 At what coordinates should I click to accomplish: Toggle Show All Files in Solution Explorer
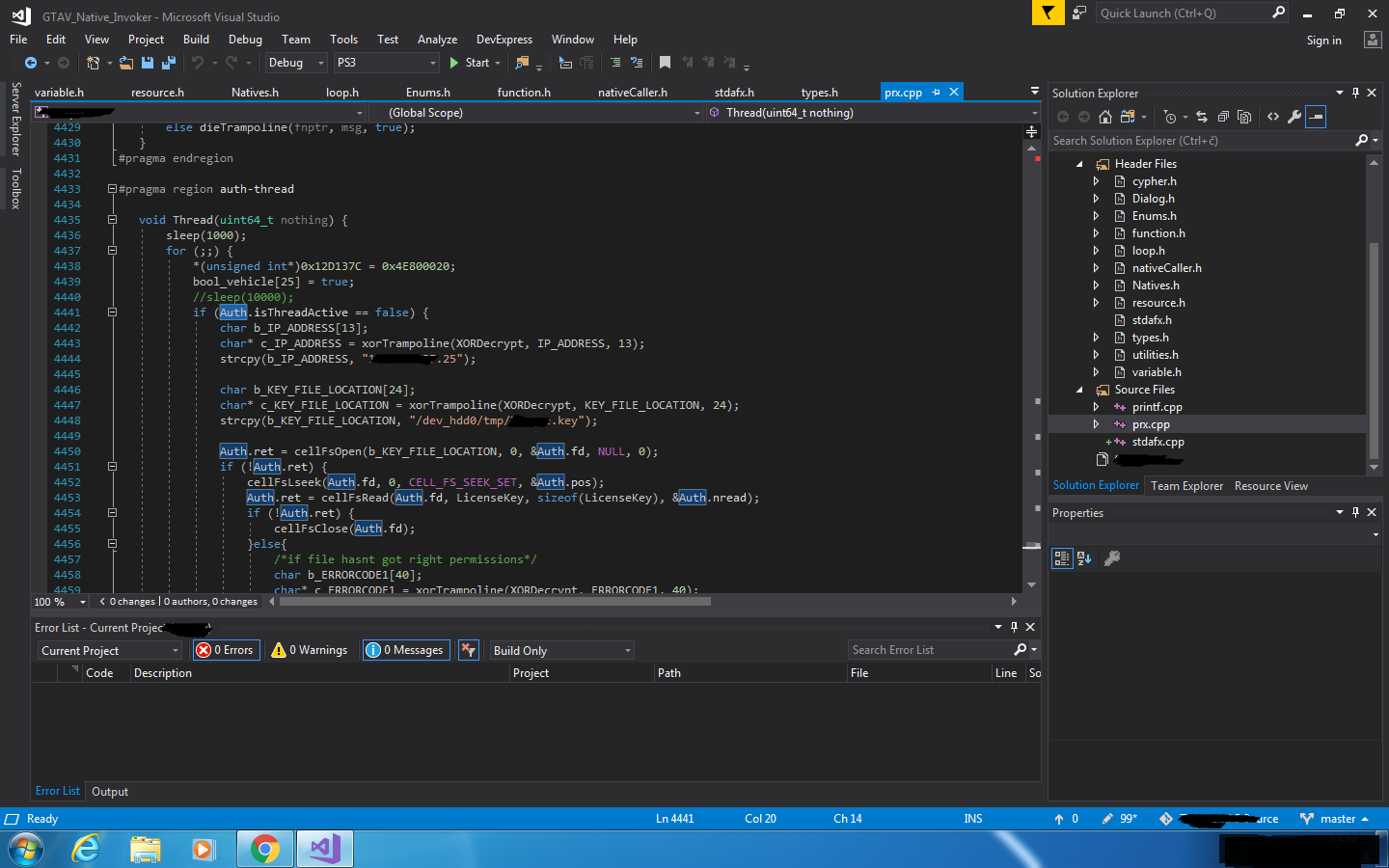[x=1244, y=117]
